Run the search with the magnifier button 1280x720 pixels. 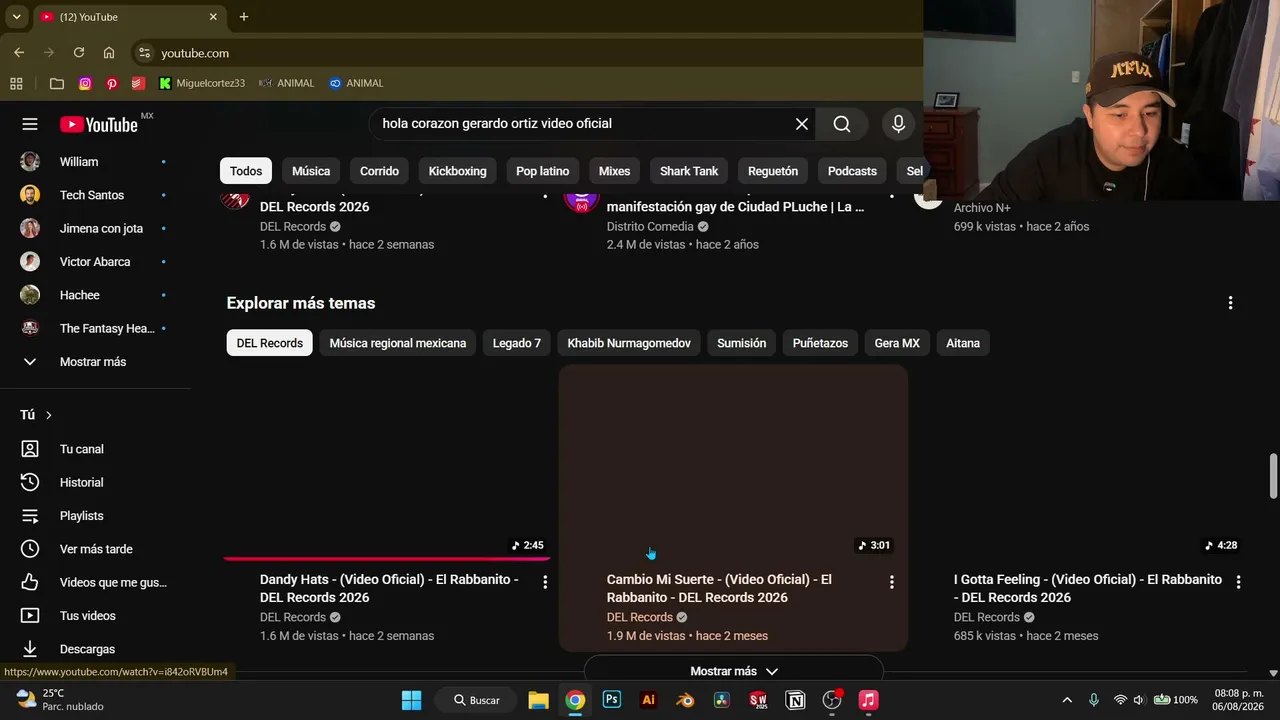(x=842, y=124)
